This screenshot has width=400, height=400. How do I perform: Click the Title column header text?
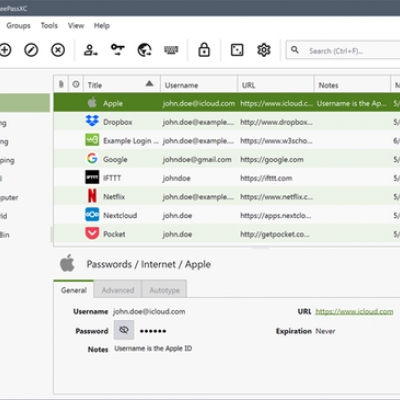95,85
